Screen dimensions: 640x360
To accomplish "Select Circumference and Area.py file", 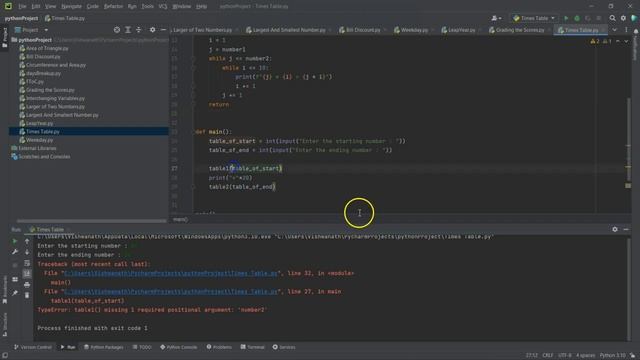I will point(53,65).
